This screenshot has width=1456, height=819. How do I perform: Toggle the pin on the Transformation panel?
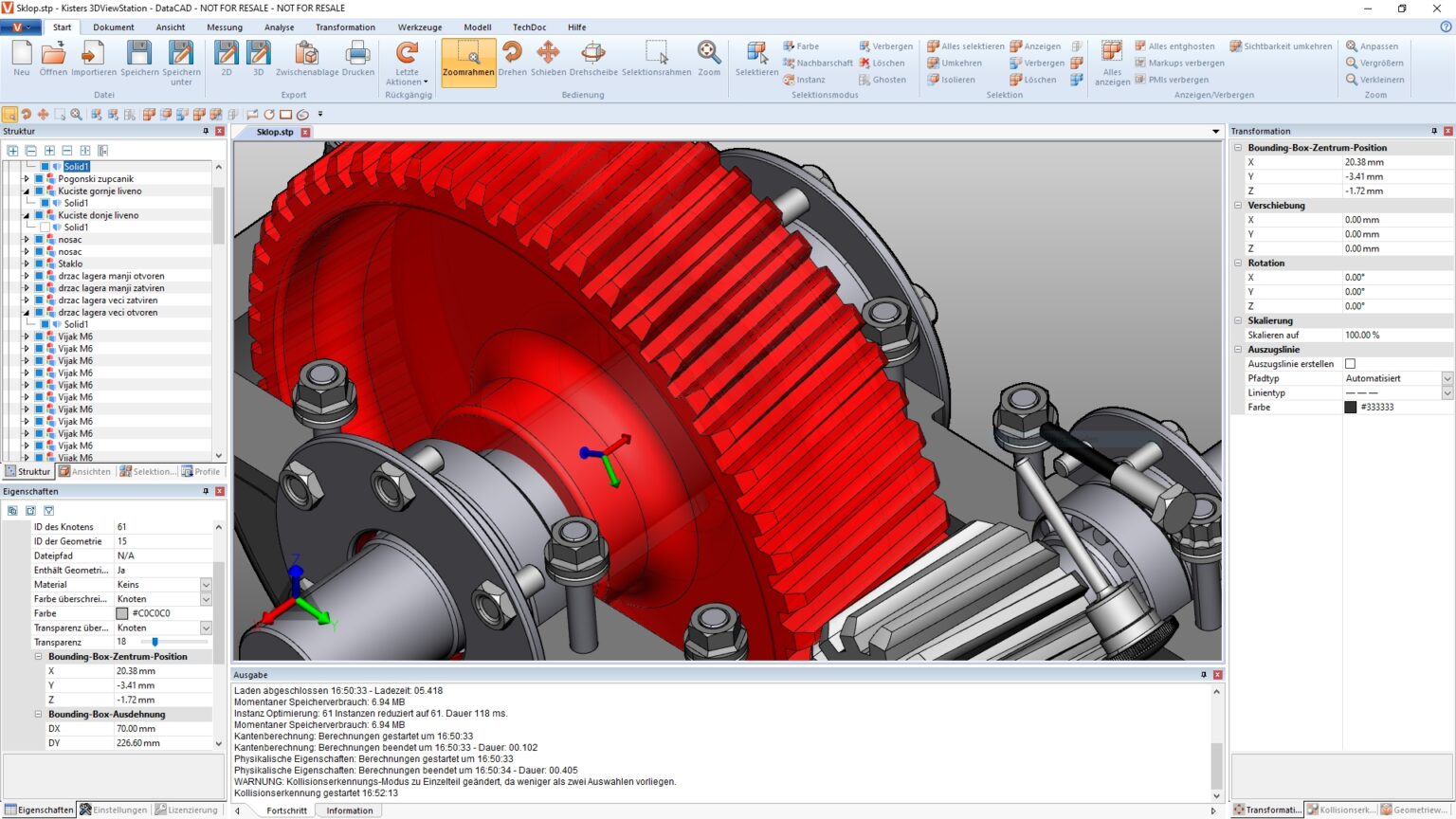[x=1435, y=131]
